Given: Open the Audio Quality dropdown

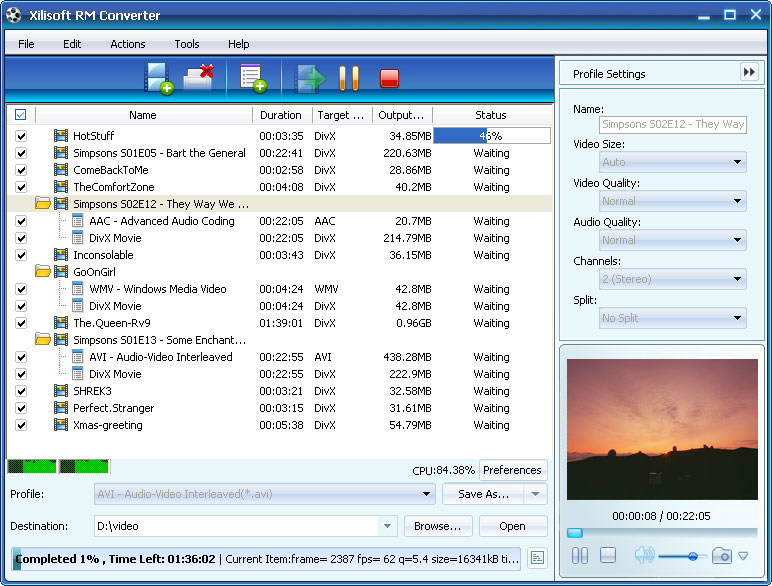Looking at the screenshot, I should [673, 240].
